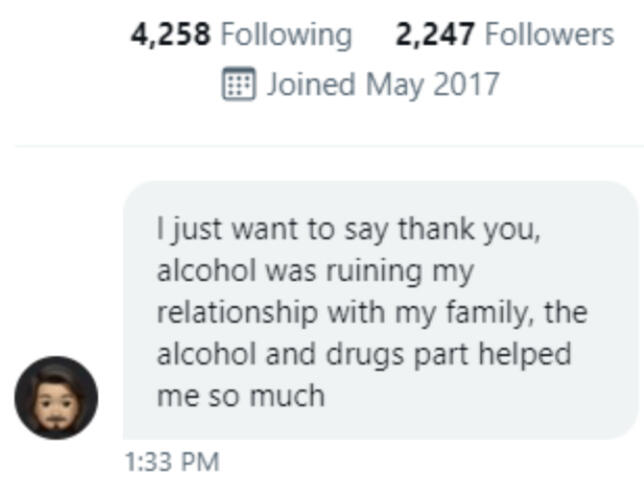The height and width of the screenshot is (482, 644).
Task: Click the "4,258" following count number
Action: pyautogui.click(x=171, y=35)
